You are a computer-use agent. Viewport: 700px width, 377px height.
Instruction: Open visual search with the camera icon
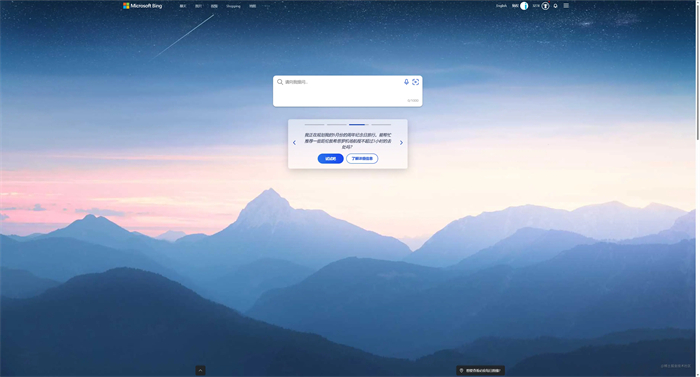click(x=416, y=82)
